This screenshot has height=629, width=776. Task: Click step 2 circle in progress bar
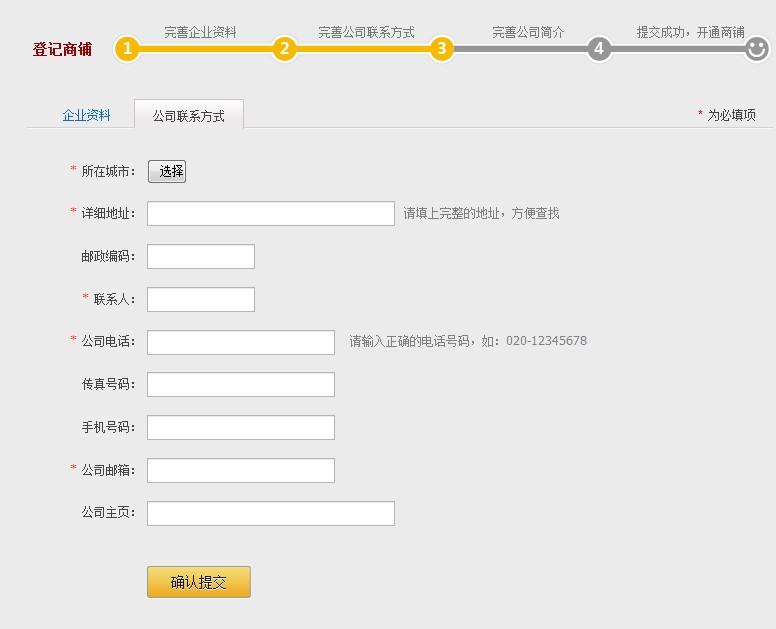pyautogui.click(x=284, y=48)
